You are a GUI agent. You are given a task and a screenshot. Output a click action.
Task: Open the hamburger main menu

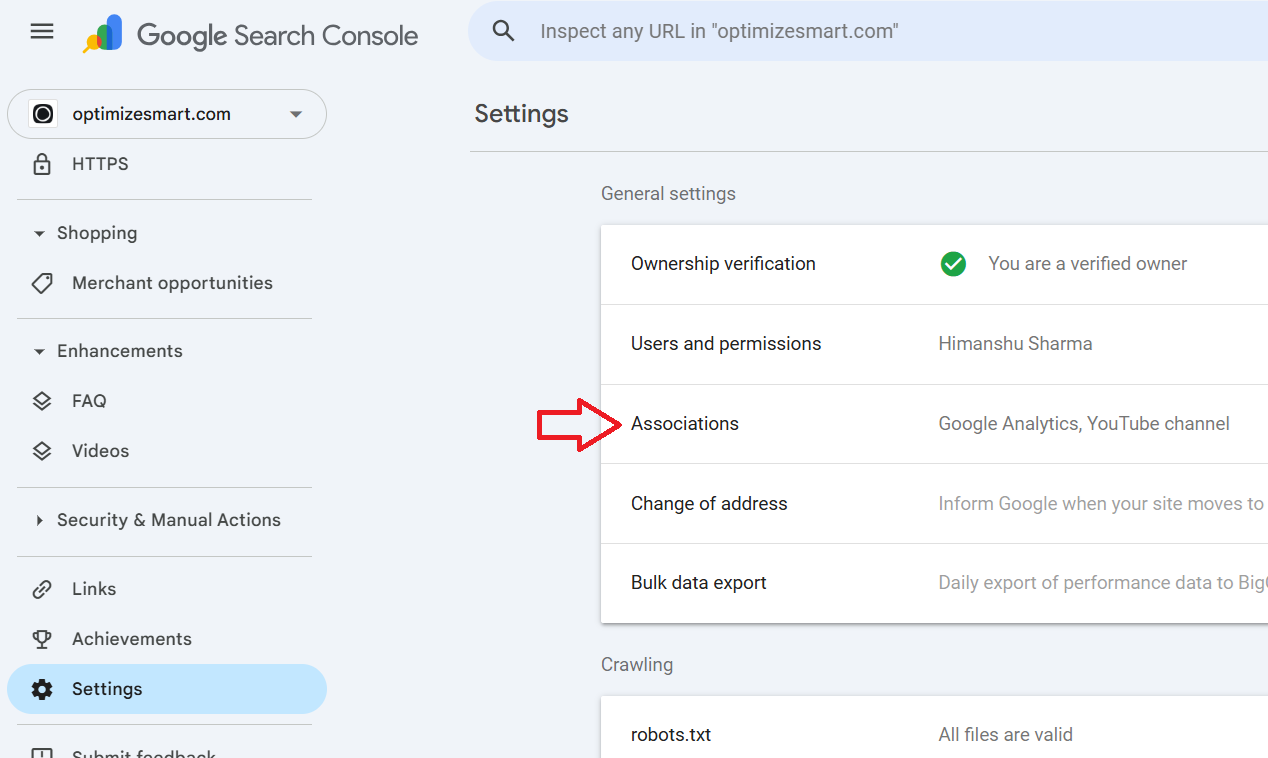point(42,32)
